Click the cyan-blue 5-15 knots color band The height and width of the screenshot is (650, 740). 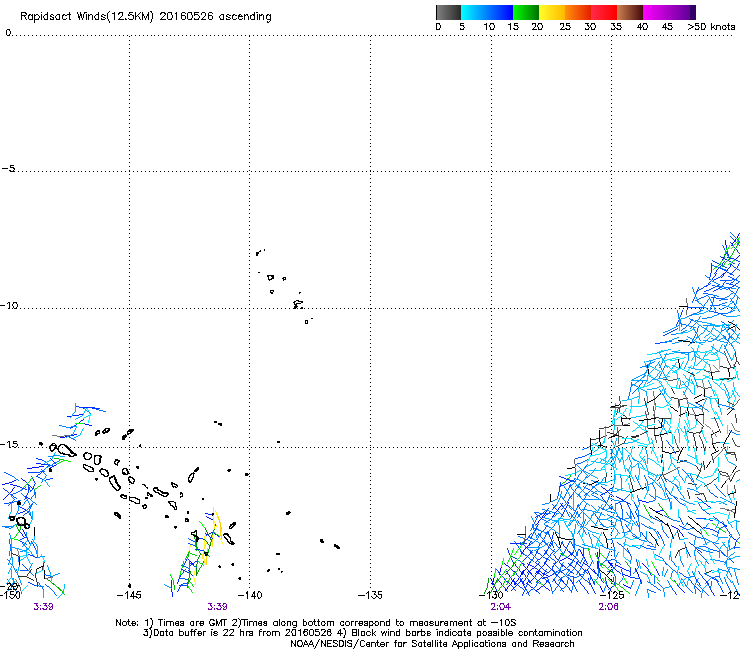487,12
